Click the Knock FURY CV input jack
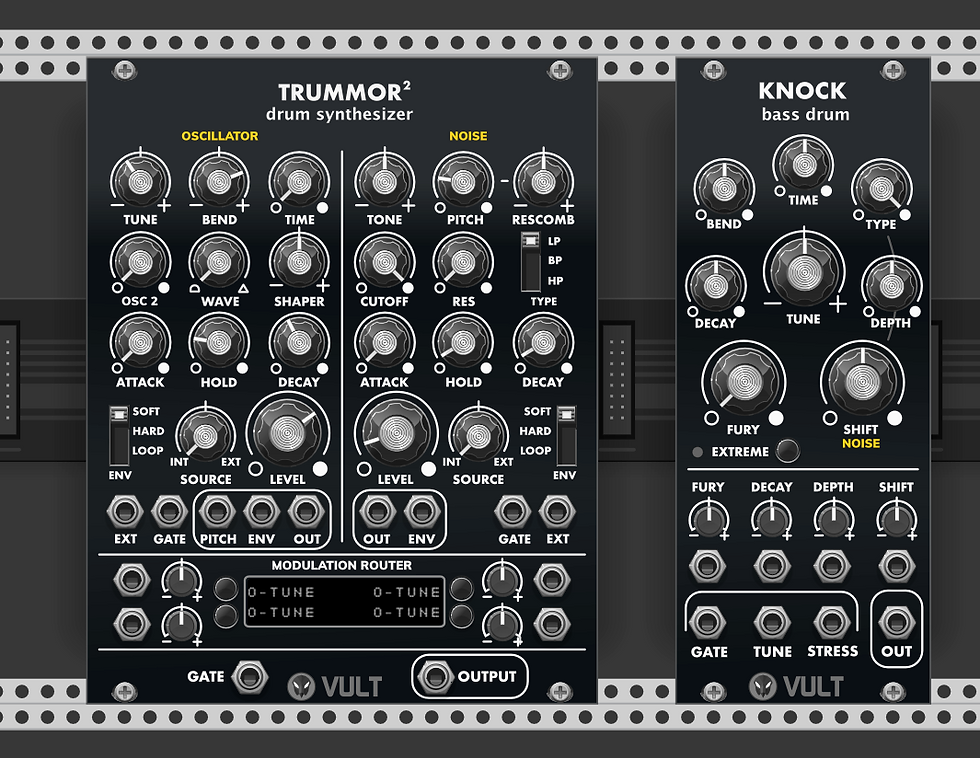The image size is (980, 758). (707, 566)
